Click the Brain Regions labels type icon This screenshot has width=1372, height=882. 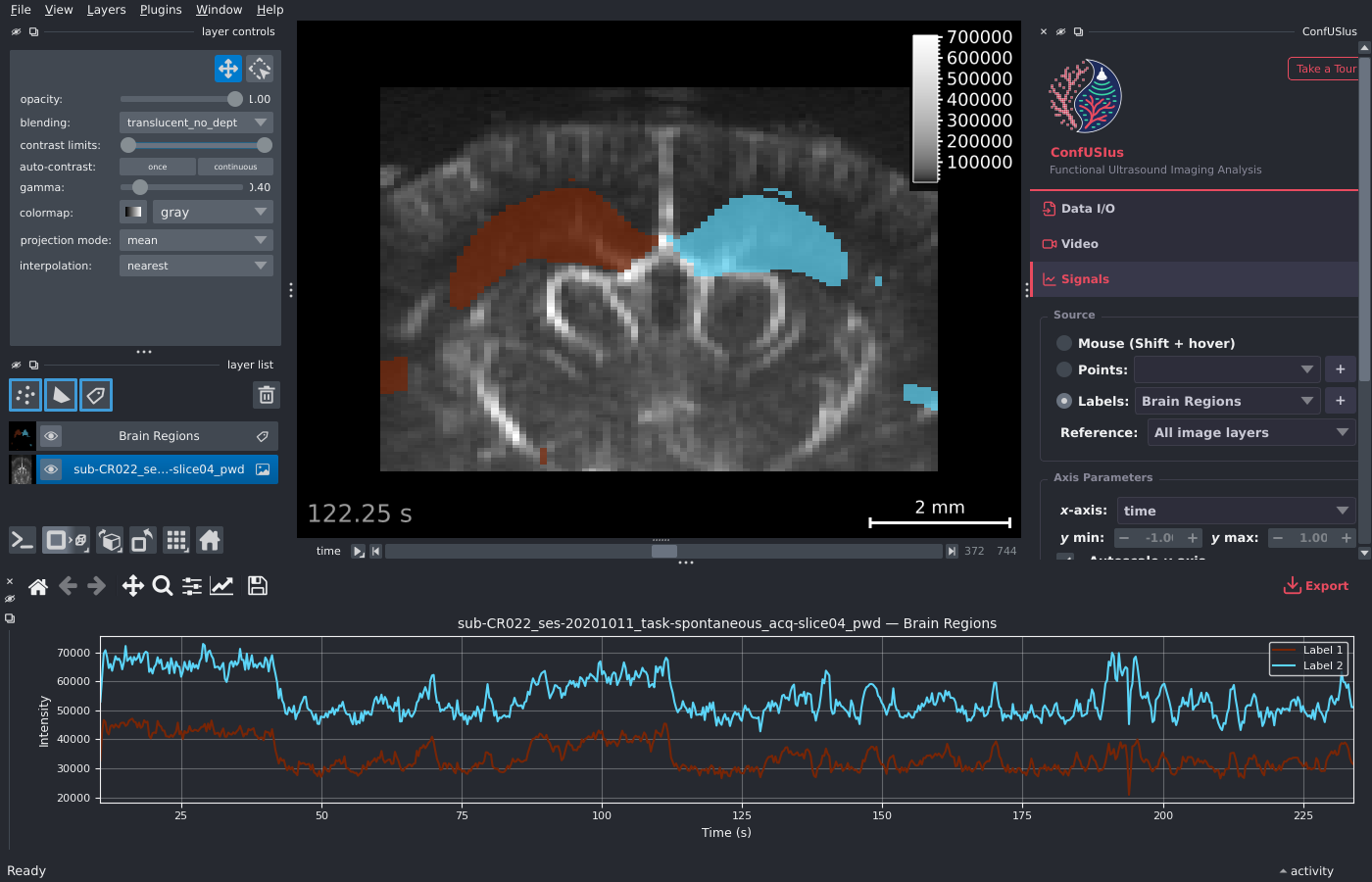pos(263,436)
